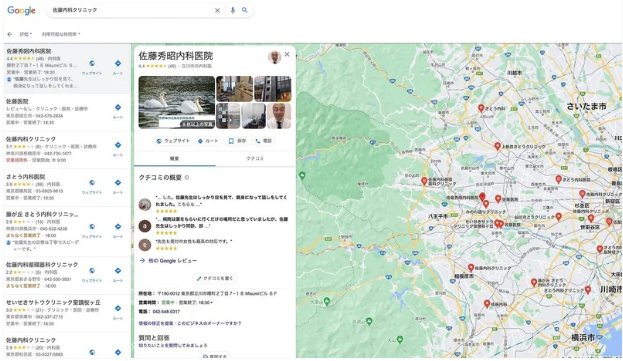Click the 上新井さとうクリニック map pin
The width and height of the screenshot is (623, 361).
(x=497, y=146)
